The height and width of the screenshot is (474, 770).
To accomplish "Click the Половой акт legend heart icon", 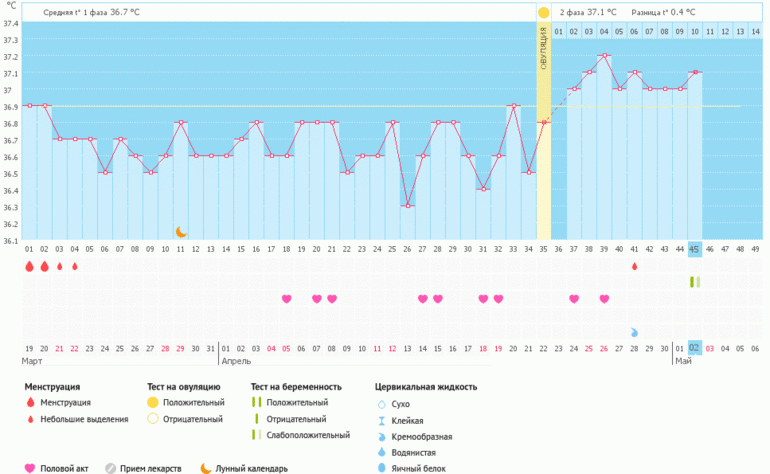I will pyautogui.click(x=29, y=467).
